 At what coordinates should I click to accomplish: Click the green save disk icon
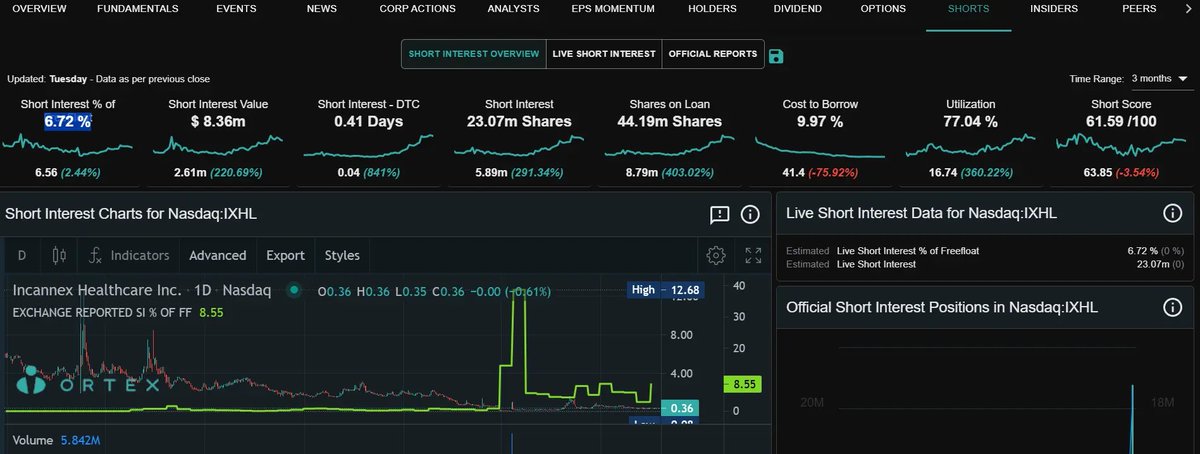(776, 55)
